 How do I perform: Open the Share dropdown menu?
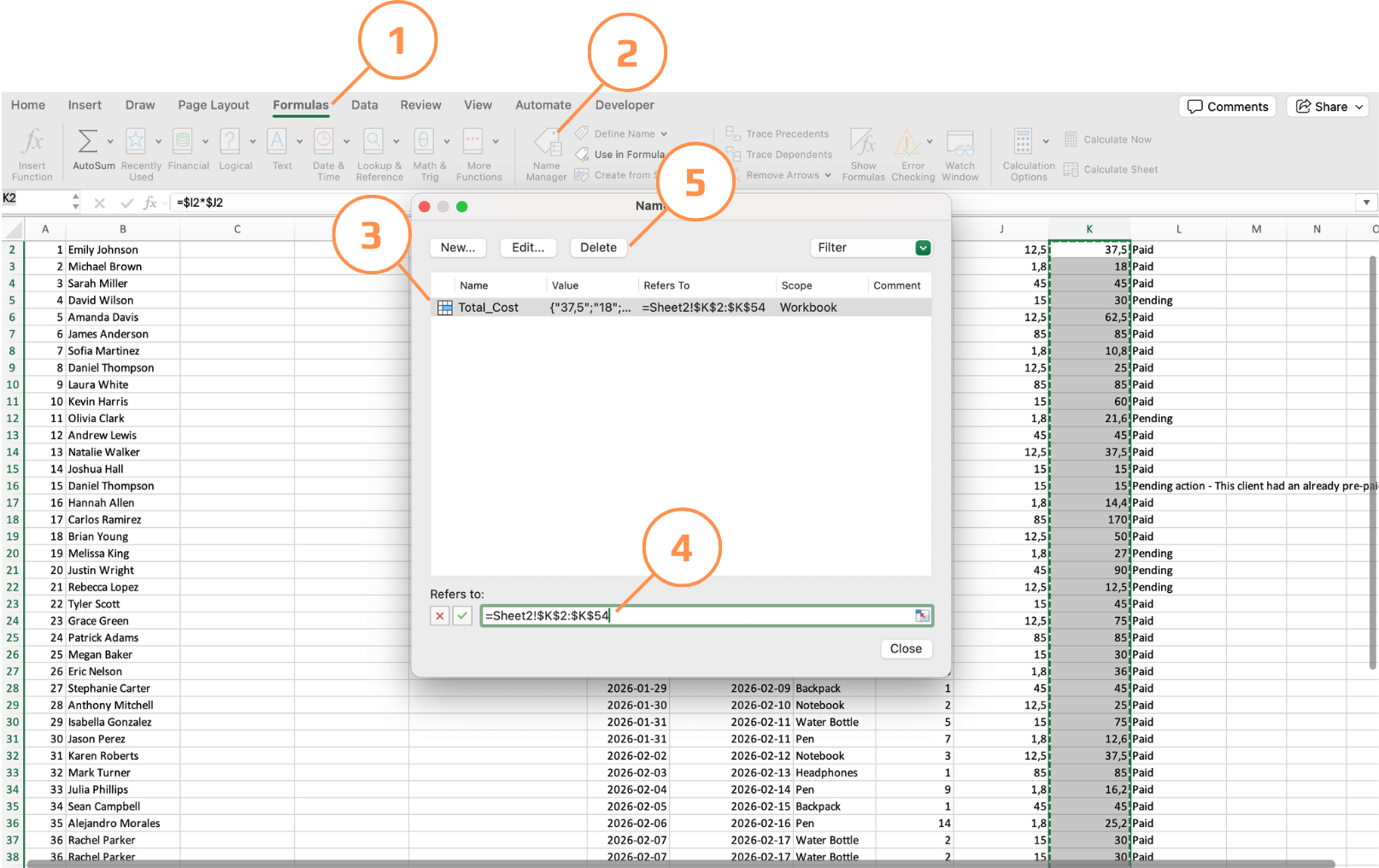pos(1358,107)
